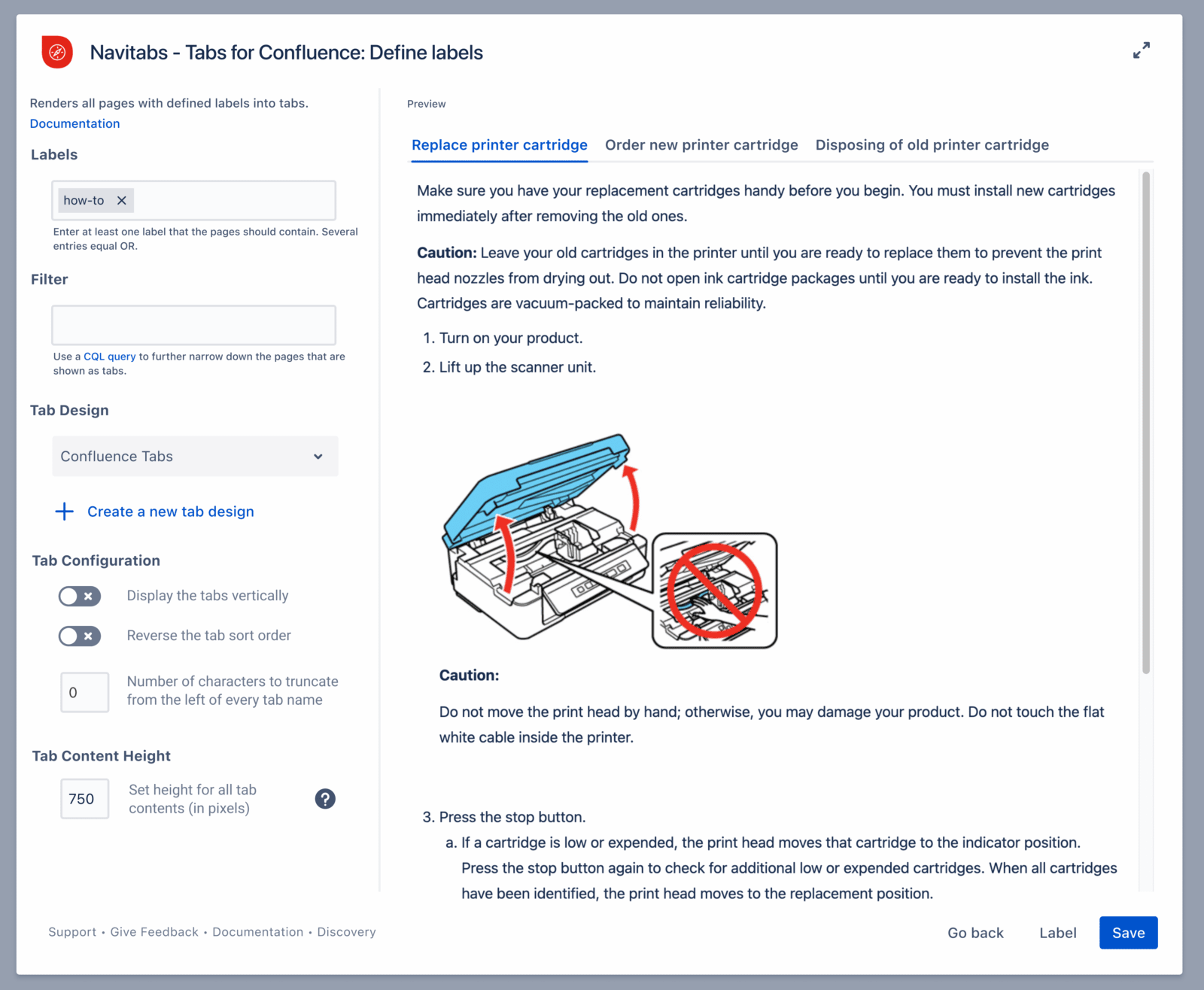Switch to the Order new printer cartridge tab
The height and width of the screenshot is (990, 1204).
pos(701,144)
